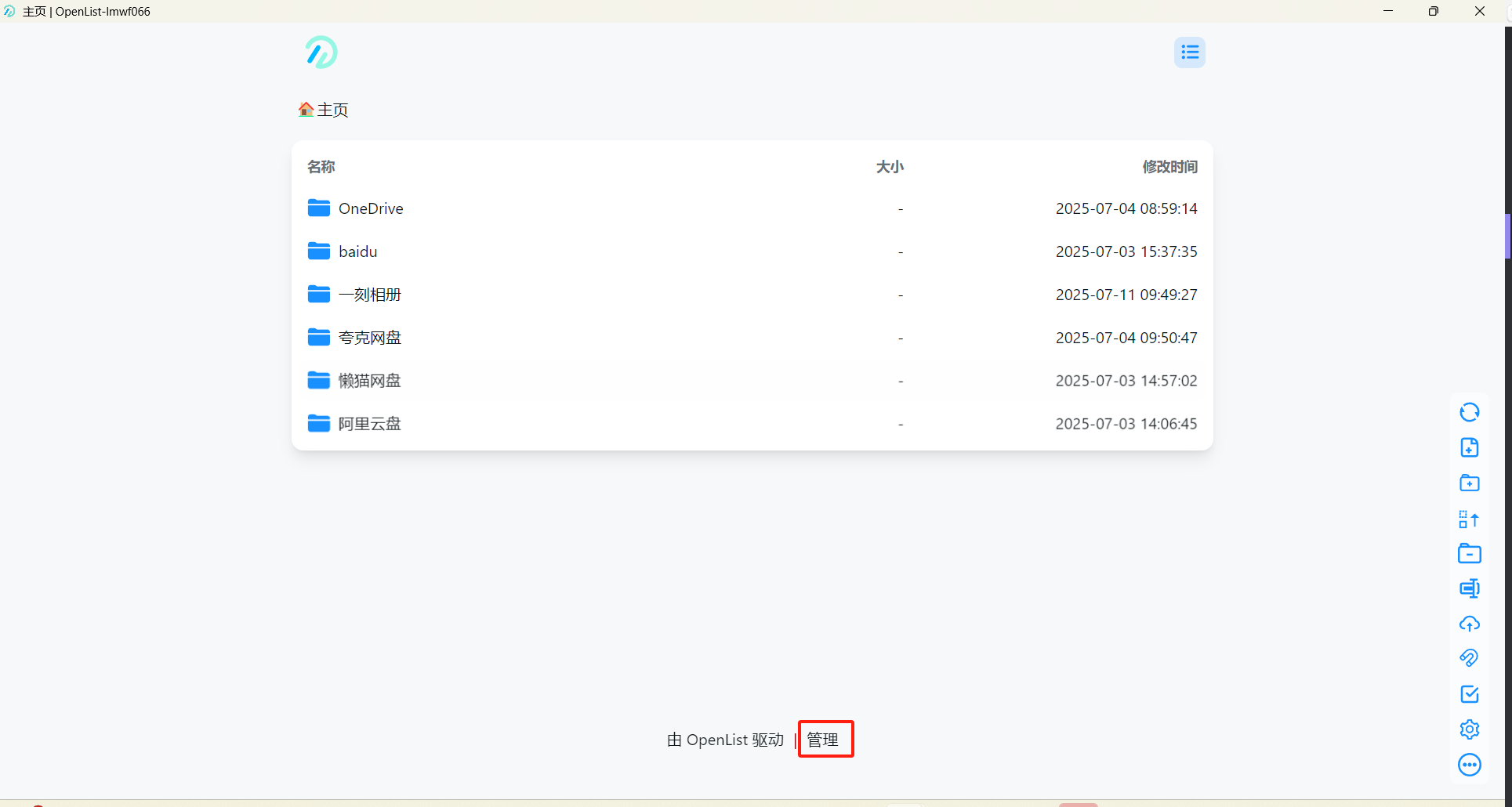Click the 懒猫网盘 folder icon
Screen dimensions: 1512x807
[x=319, y=380]
